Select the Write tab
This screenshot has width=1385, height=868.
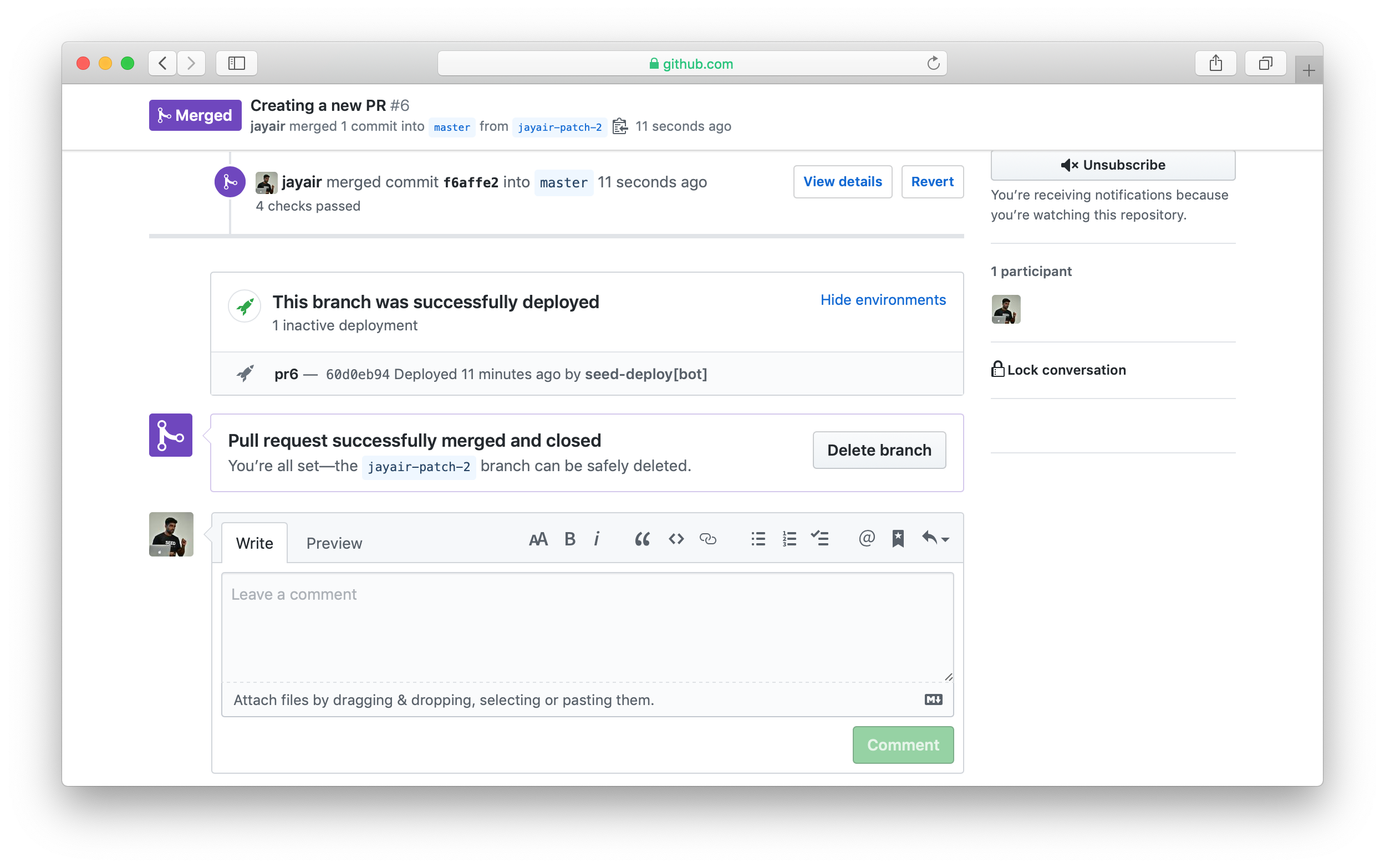(254, 543)
